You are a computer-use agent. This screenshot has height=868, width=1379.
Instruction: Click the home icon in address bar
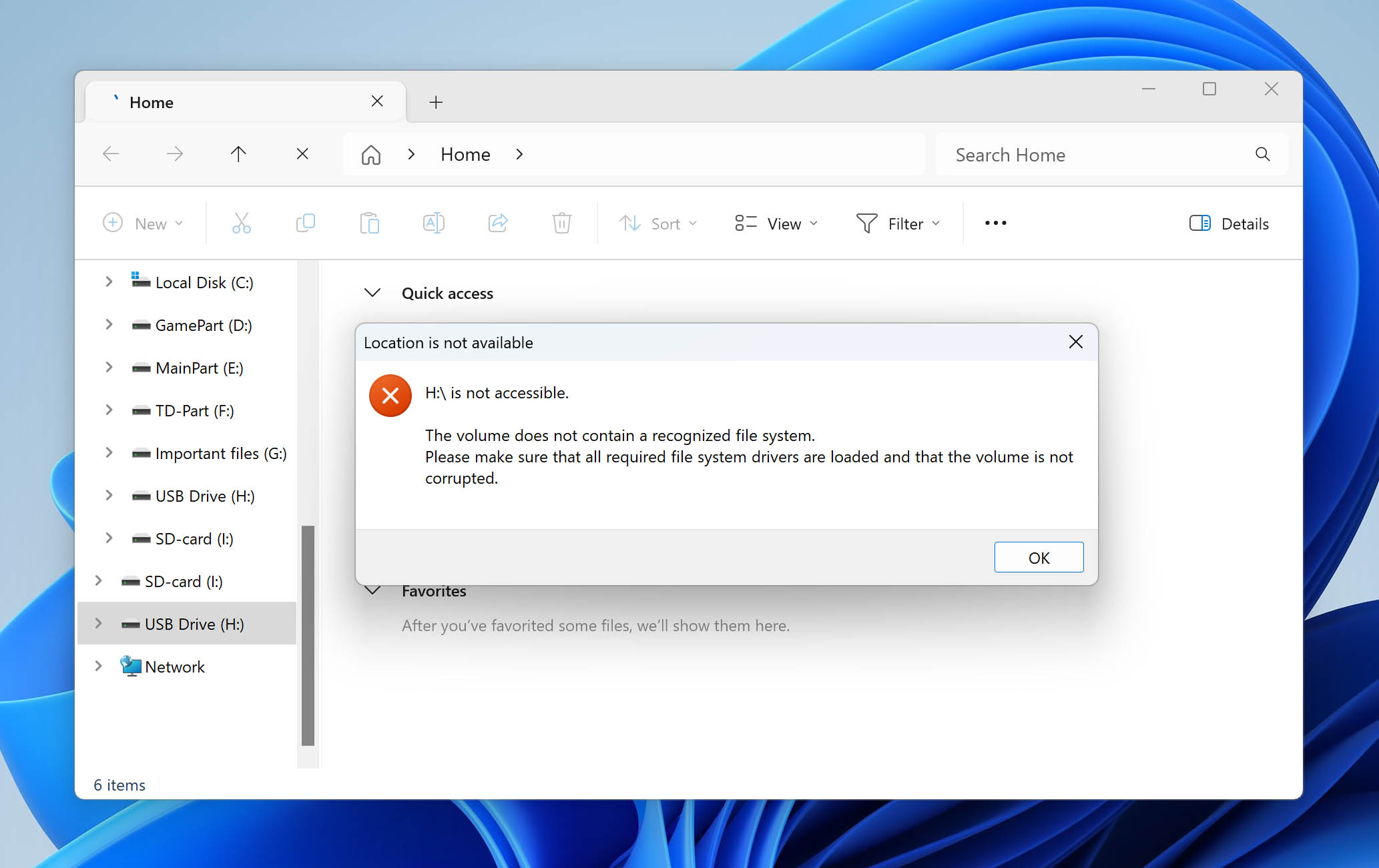coord(370,155)
